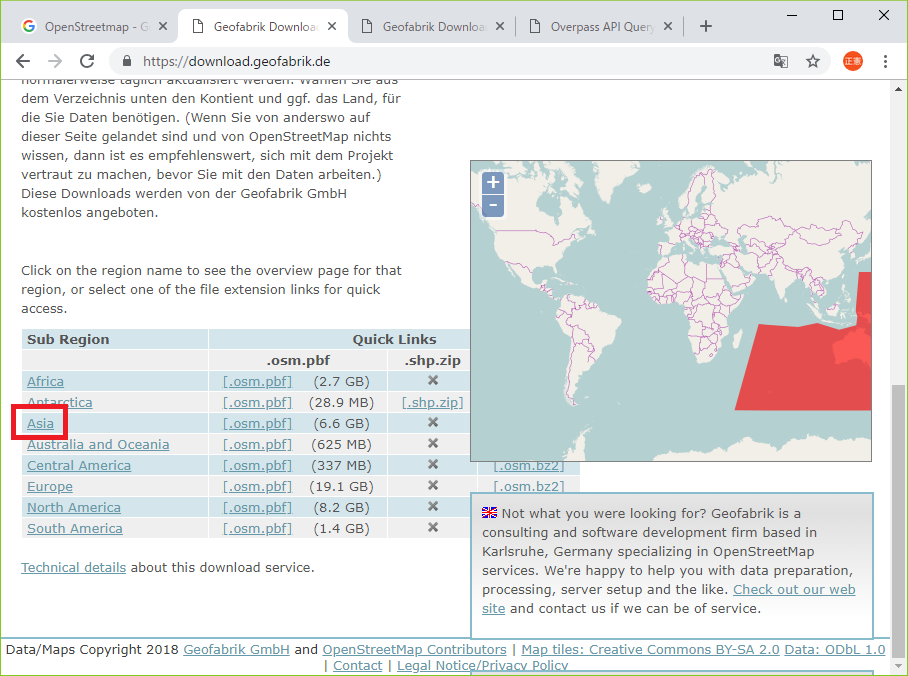This screenshot has height=676, width=908.
Task: Follow the 'Check out our web site' link
Action: coord(794,589)
